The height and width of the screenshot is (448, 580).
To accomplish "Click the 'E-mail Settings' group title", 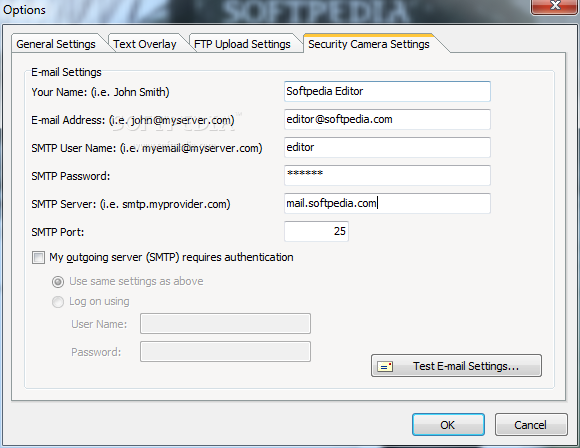I will (x=66, y=72).
